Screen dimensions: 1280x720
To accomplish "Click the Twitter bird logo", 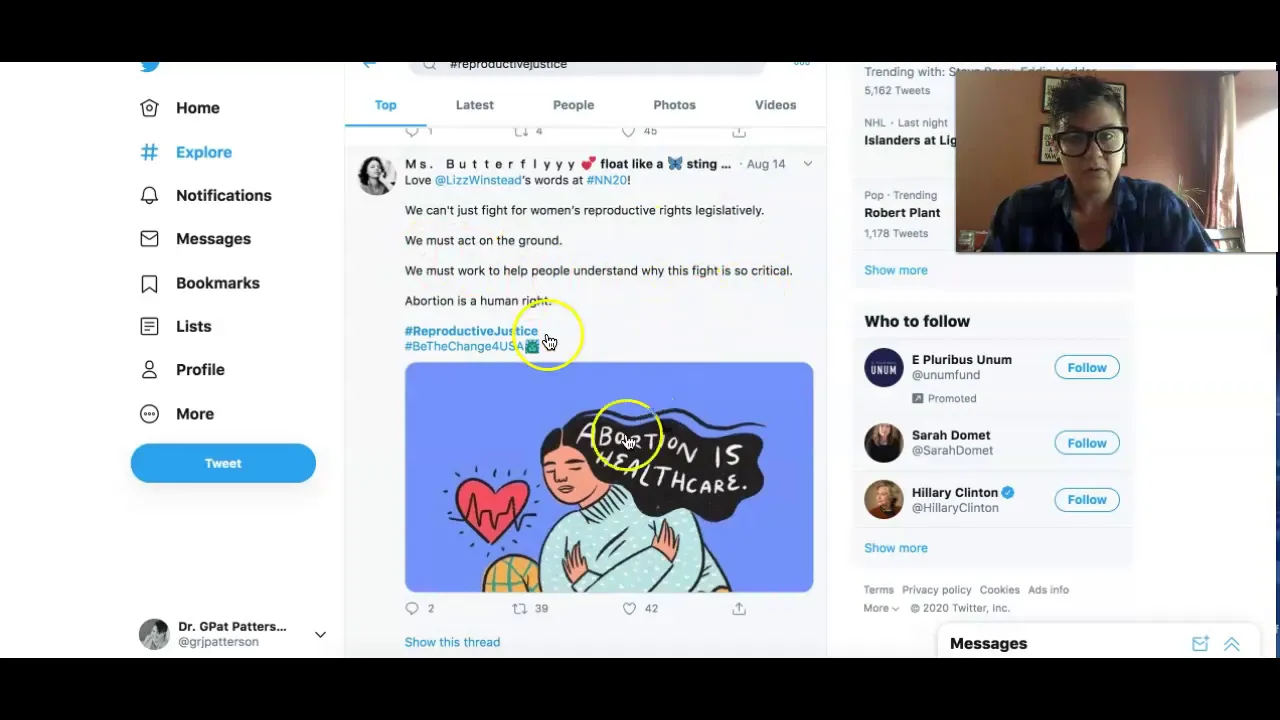I will coord(150,67).
